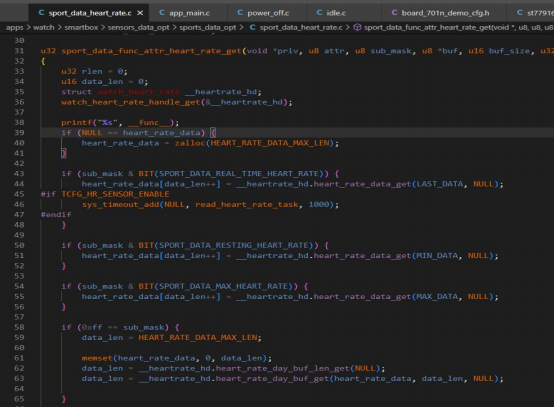Open 'sports_data_opt' breadcrumb folder
This screenshot has height=407, width=554.
[208, 27]
